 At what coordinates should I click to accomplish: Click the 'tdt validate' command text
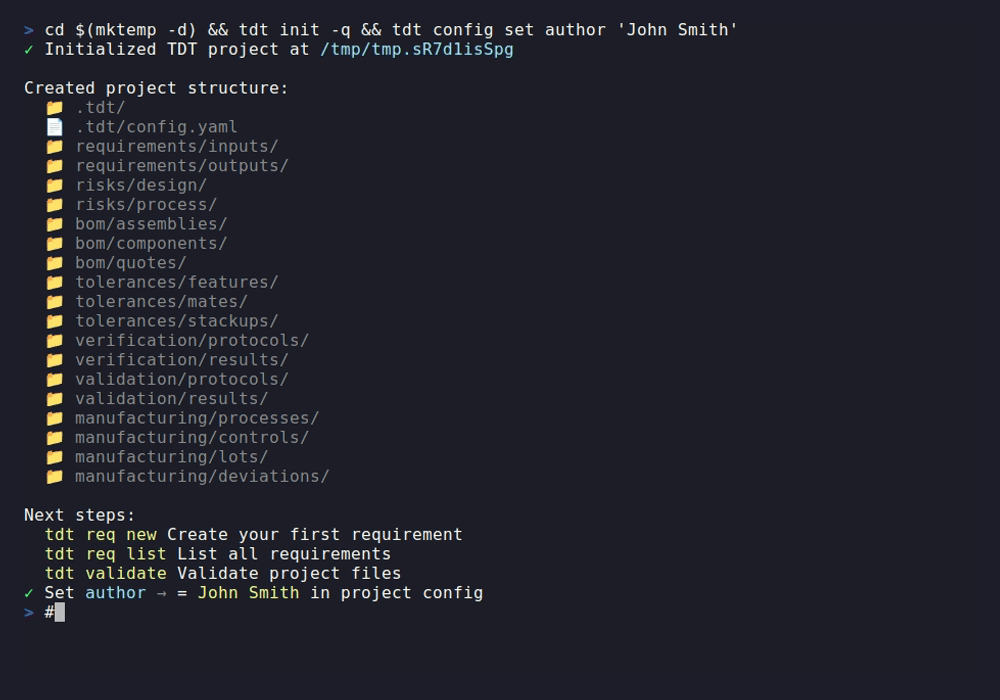point(105,574)
